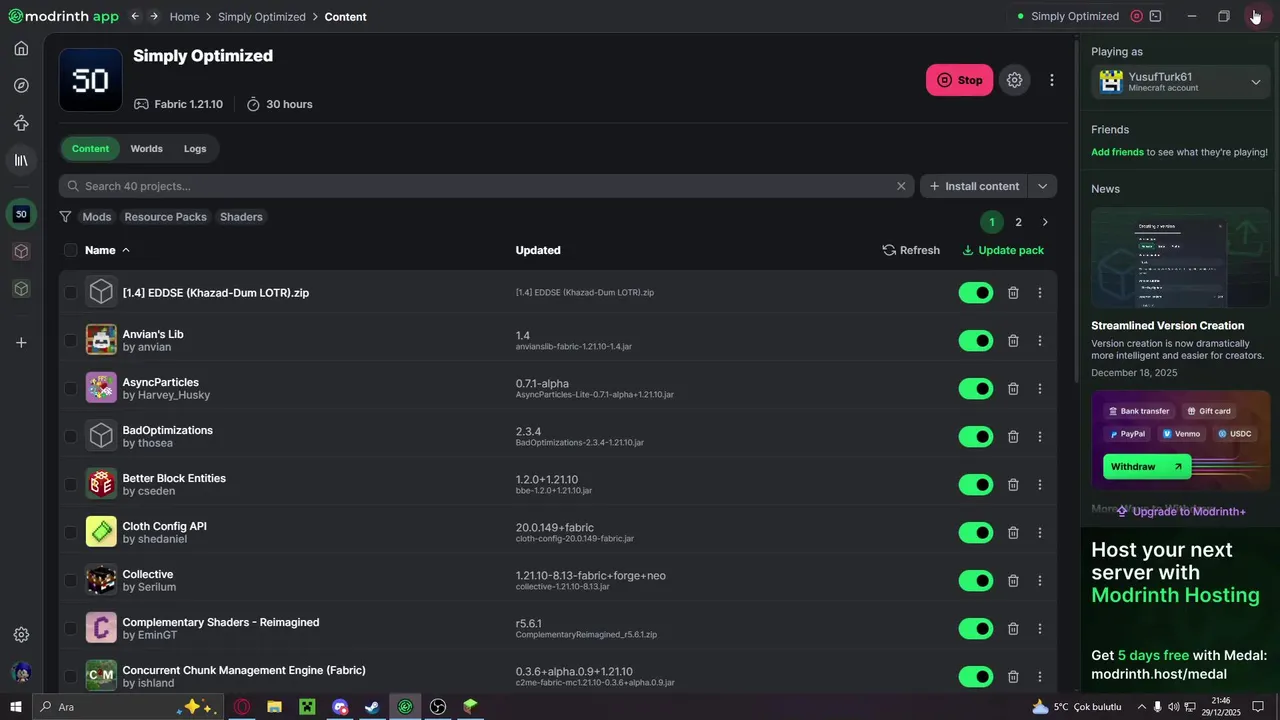Open the instance three-dot menu beside the gear
The width and height of the screenshot is (1280, 720).
pos(1051,80)
